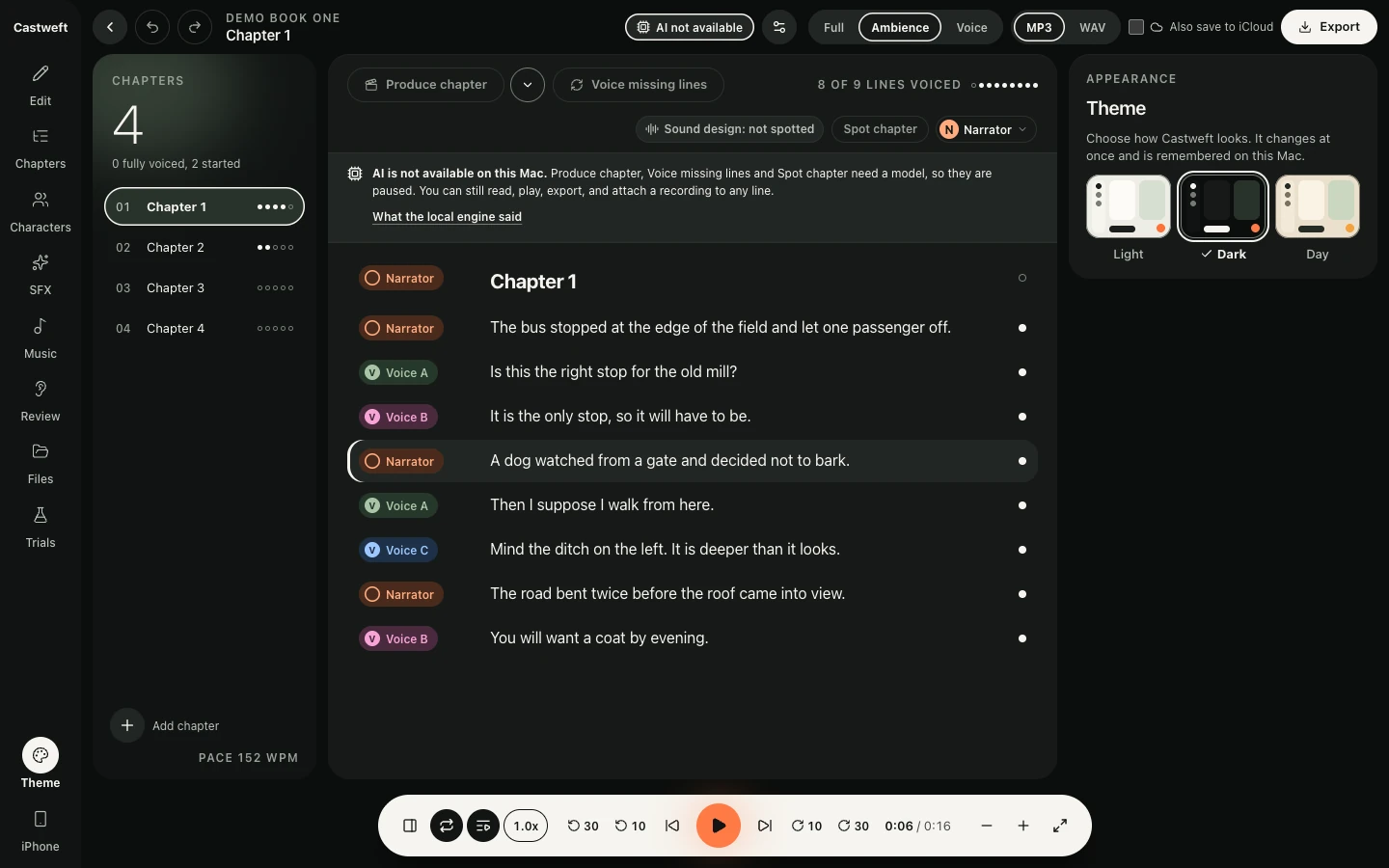1389x868 pixels.
Task: Click the Export button
Action: [x=1329, y=27]
